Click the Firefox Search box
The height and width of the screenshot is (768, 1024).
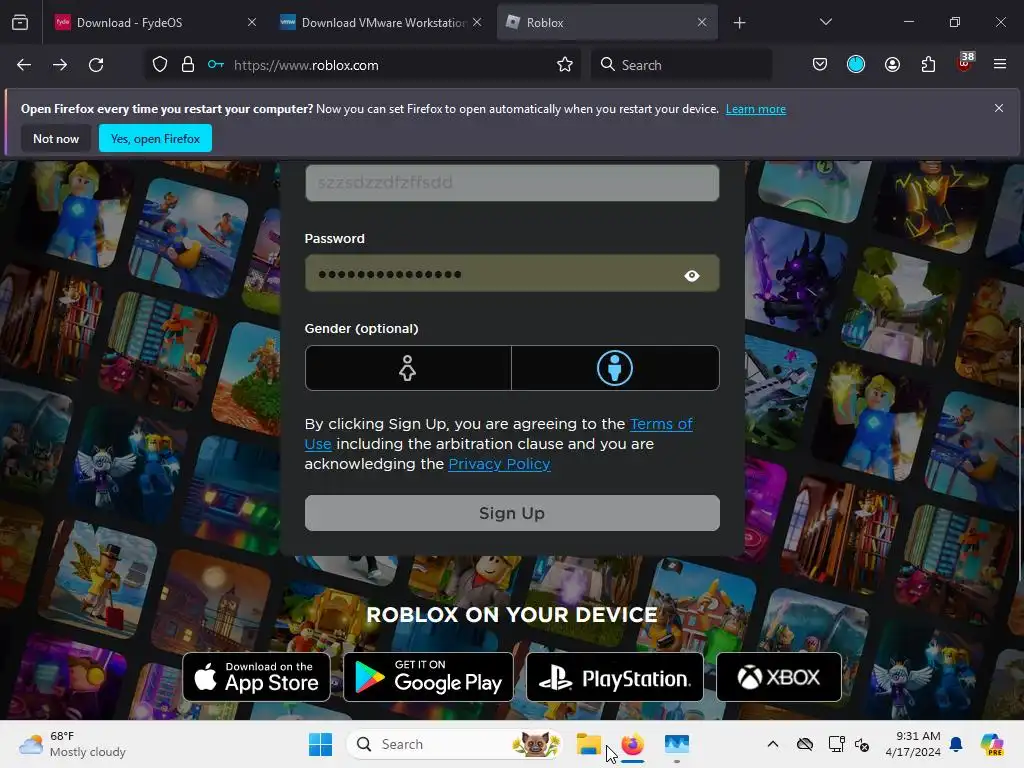click(x=682, y=65)
